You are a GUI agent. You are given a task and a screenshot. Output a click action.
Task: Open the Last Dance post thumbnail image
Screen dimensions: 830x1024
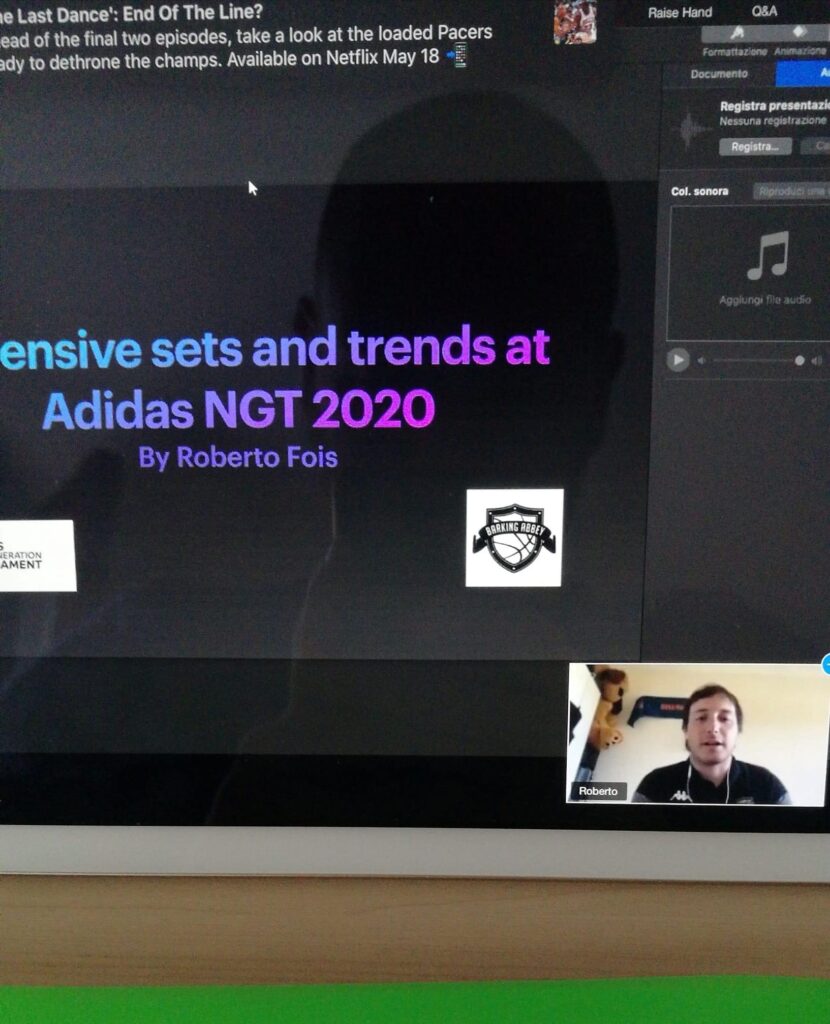[575, 22]
